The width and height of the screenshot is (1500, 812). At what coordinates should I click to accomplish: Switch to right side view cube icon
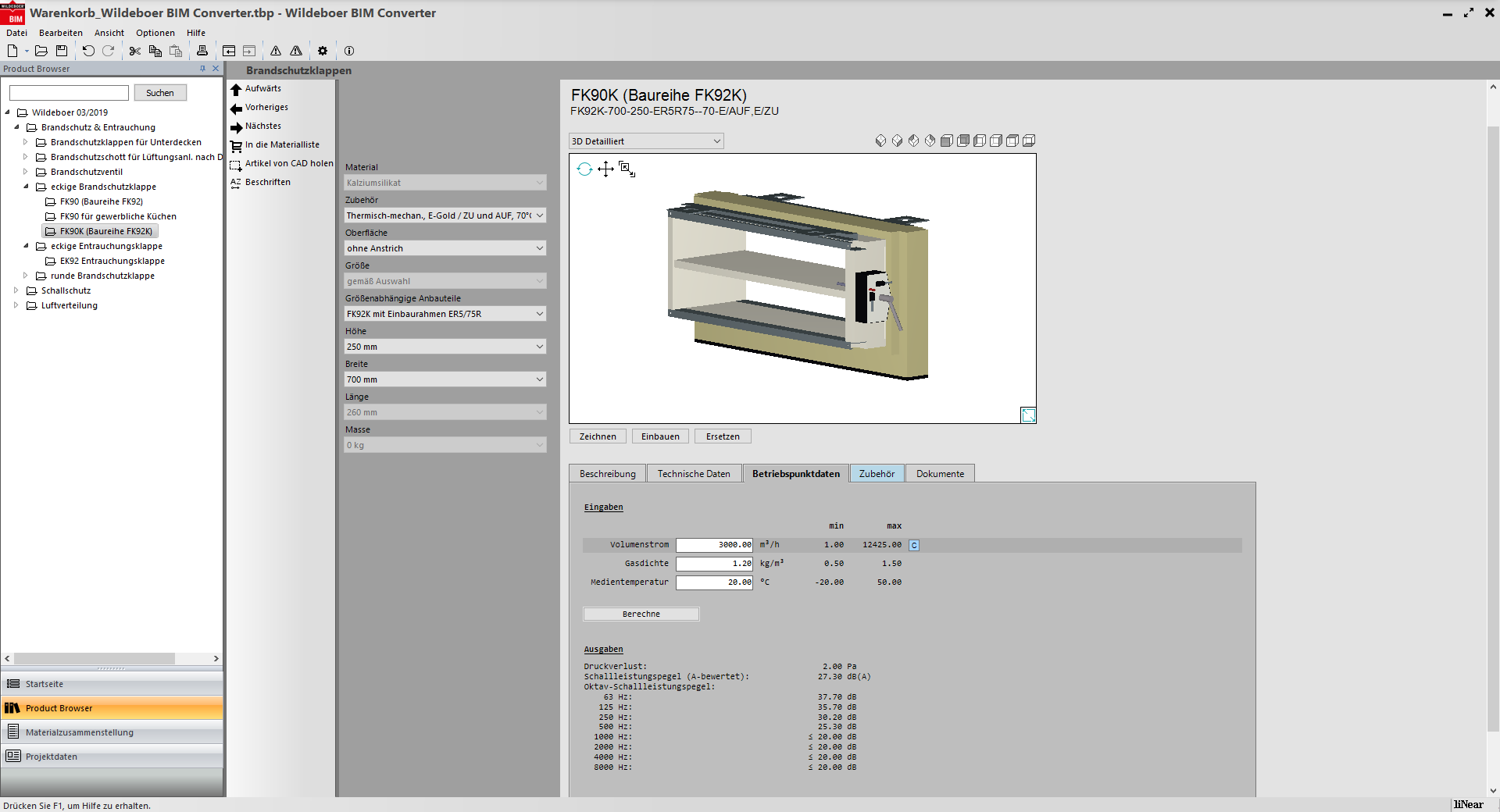pos(996,141)
